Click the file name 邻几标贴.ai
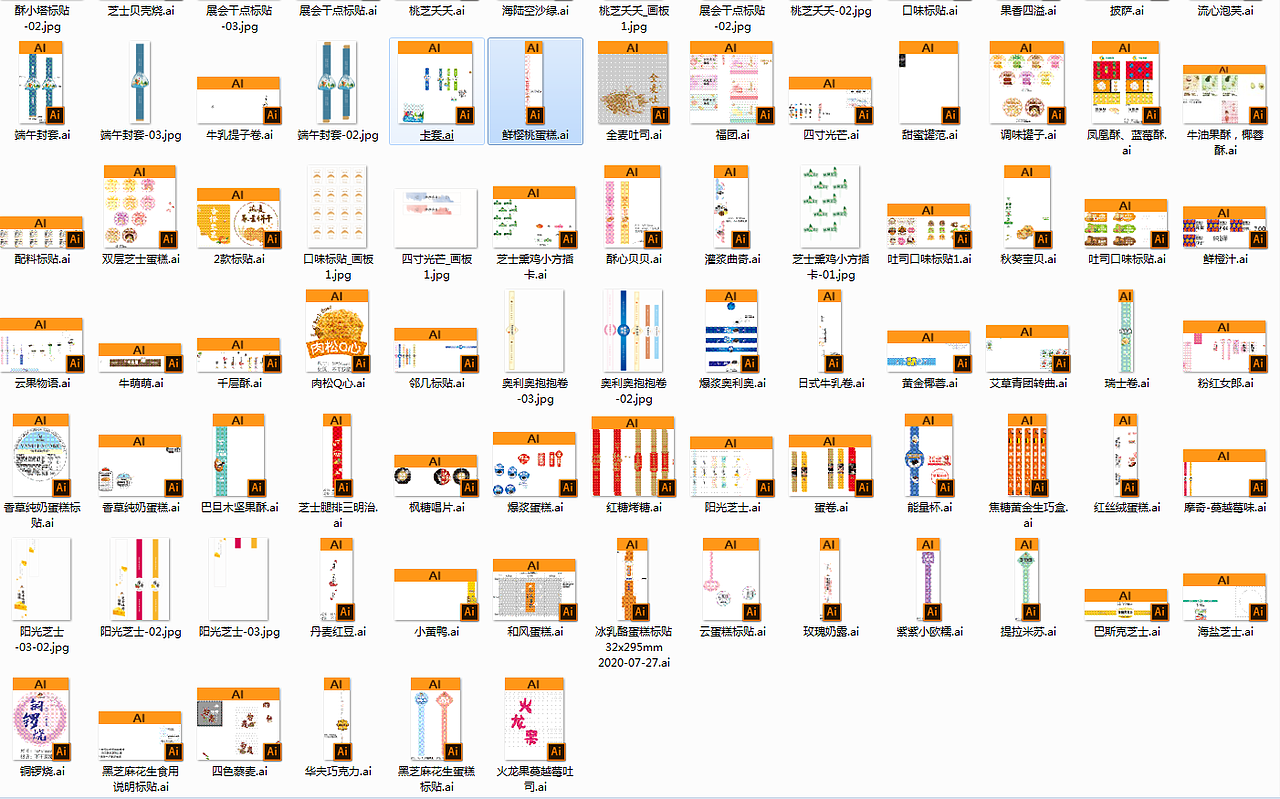Viewport: 1280px width, 799px height. tap(436, 382)
